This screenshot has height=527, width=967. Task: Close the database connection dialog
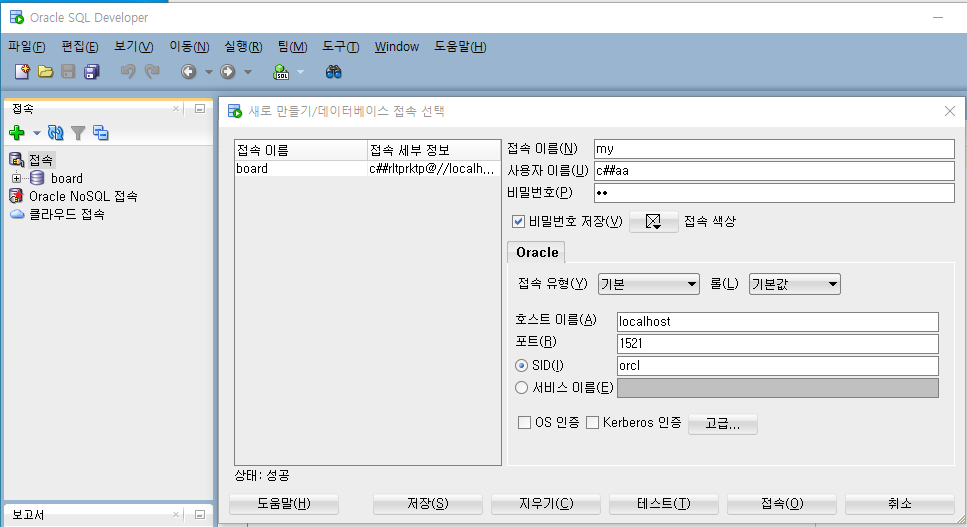(950, 111)
